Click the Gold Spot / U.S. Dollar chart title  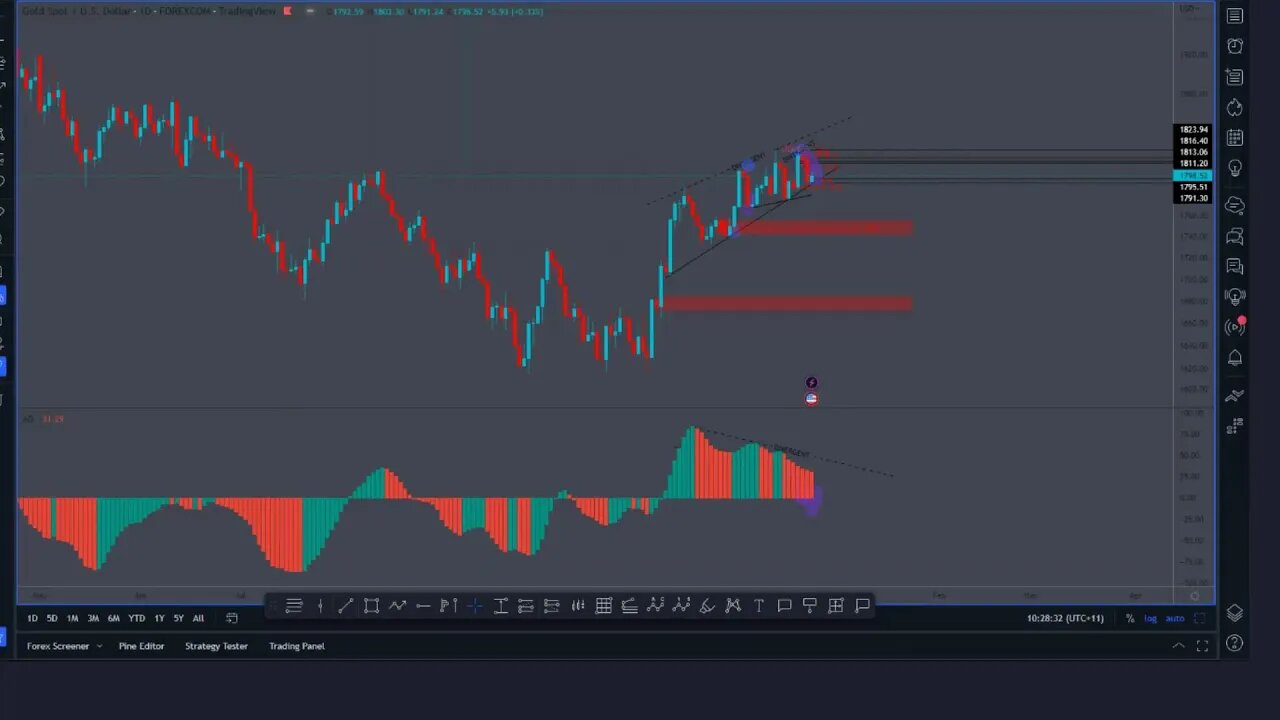[148, 11]
